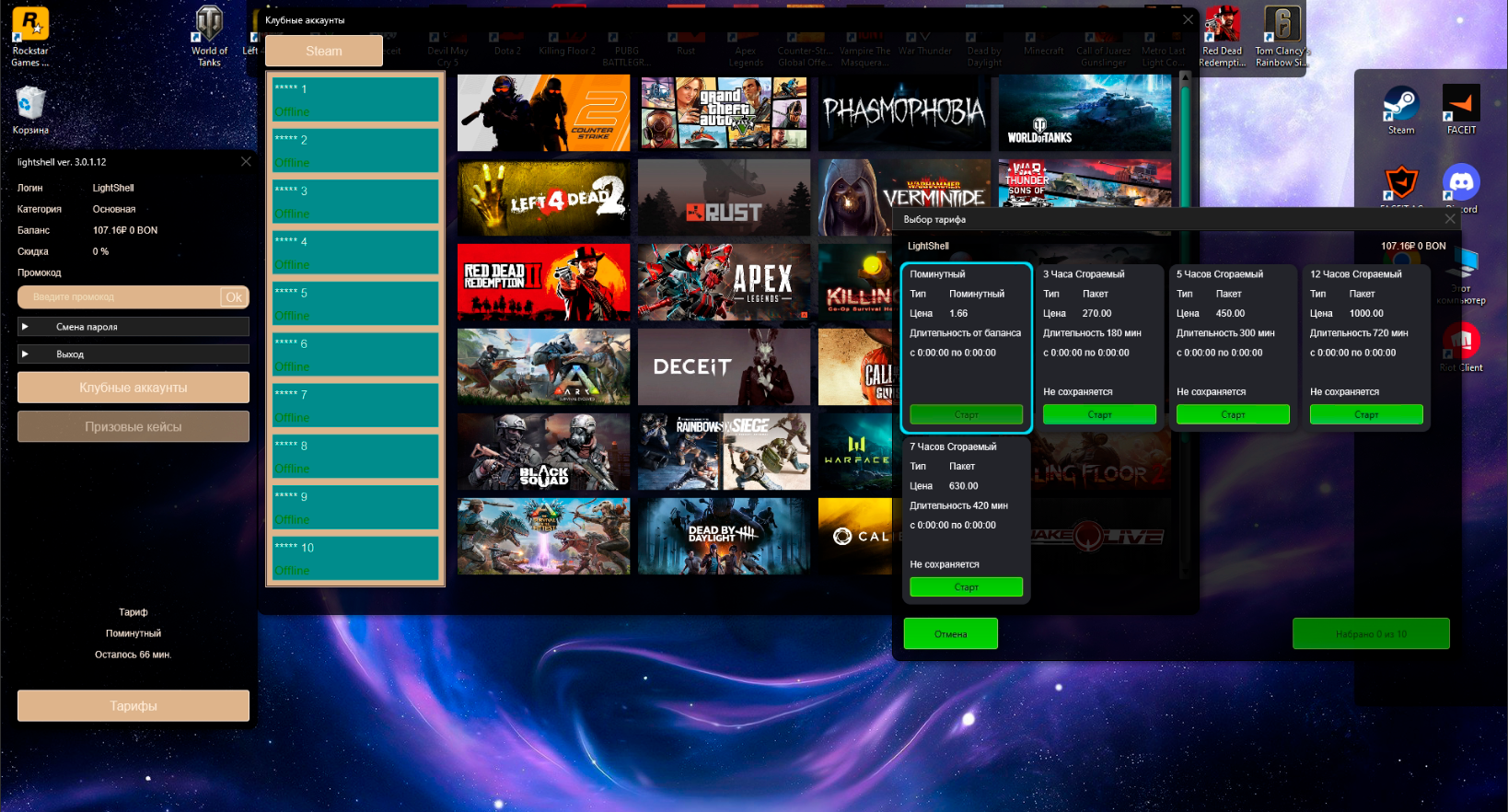Select club account number 1

[x=355, y=99]
